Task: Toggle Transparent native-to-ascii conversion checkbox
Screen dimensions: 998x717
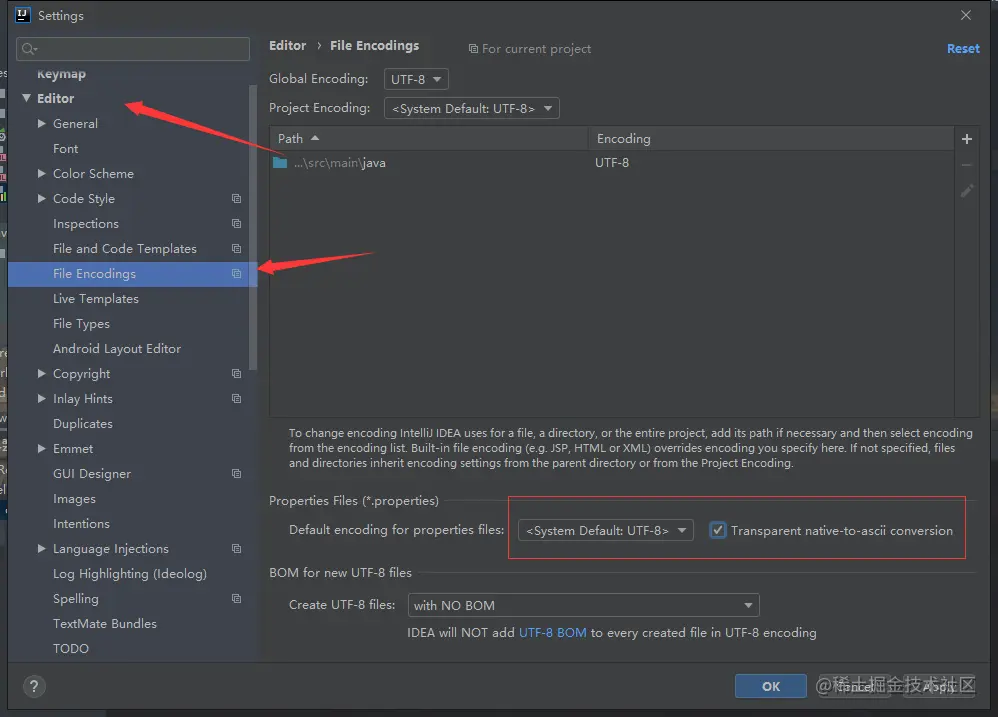Action: pos(718,530)
